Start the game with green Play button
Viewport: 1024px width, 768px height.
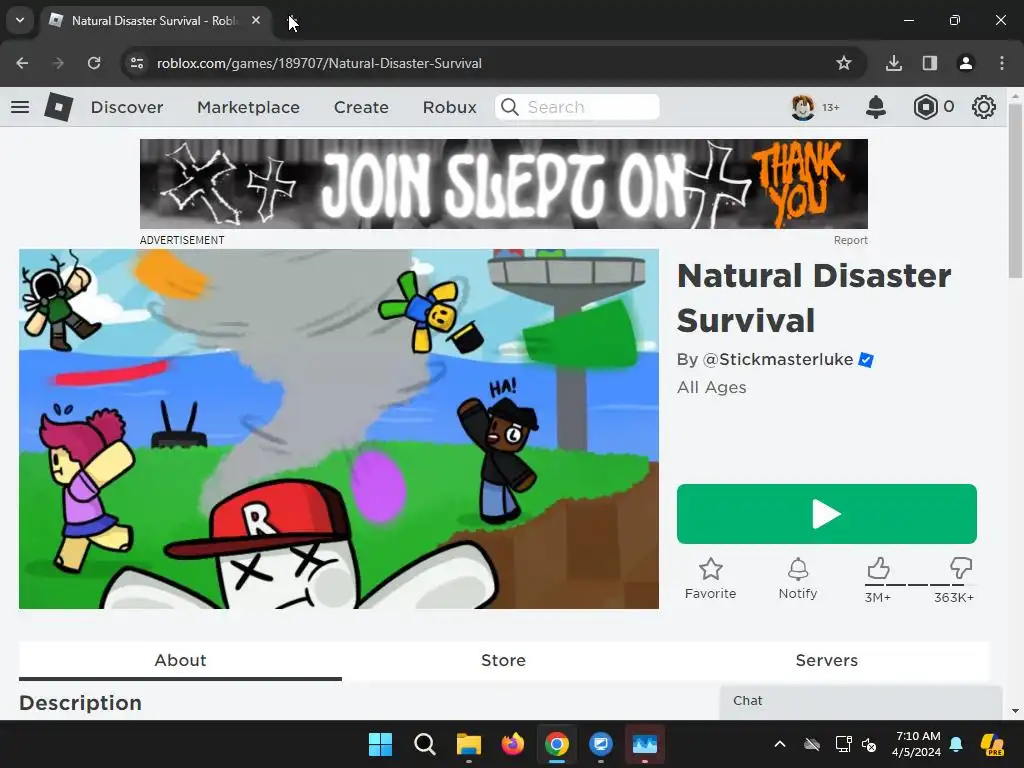[827, 514]
